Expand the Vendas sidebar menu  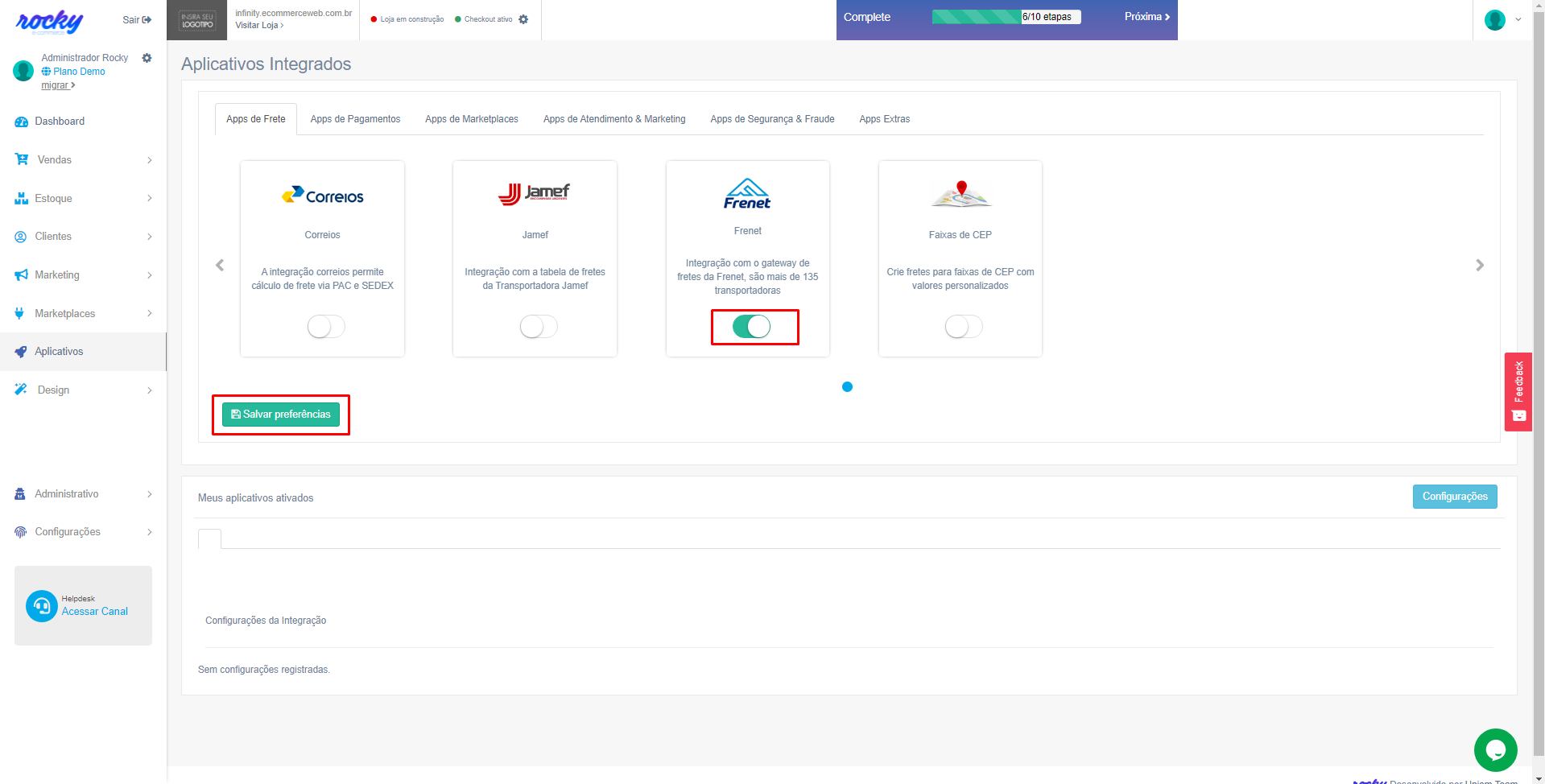(x=83, y=159)
